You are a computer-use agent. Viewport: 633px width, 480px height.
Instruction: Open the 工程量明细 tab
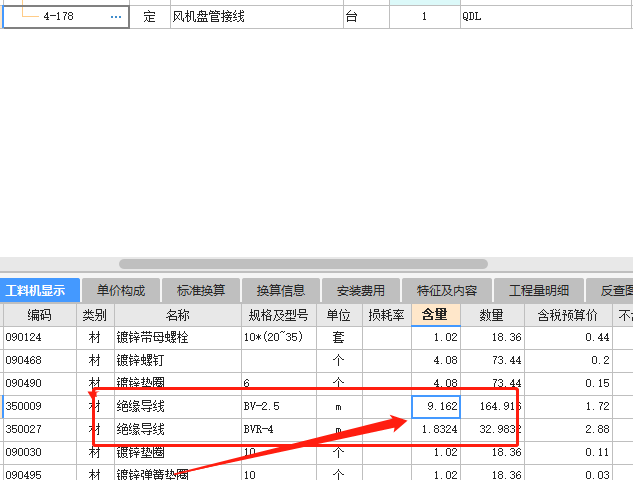pos(539,290)
